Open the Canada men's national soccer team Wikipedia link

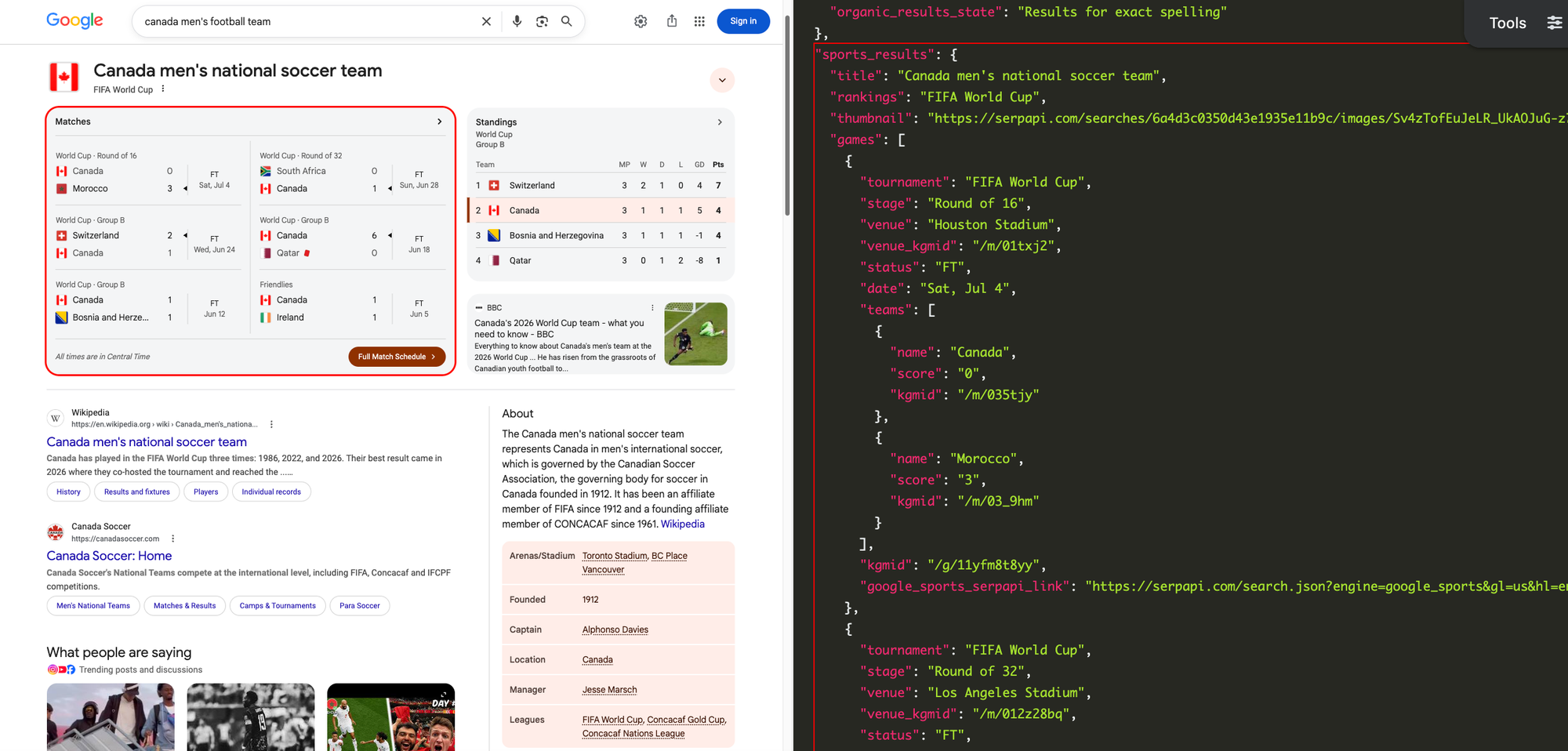click(x=147, y=442)
